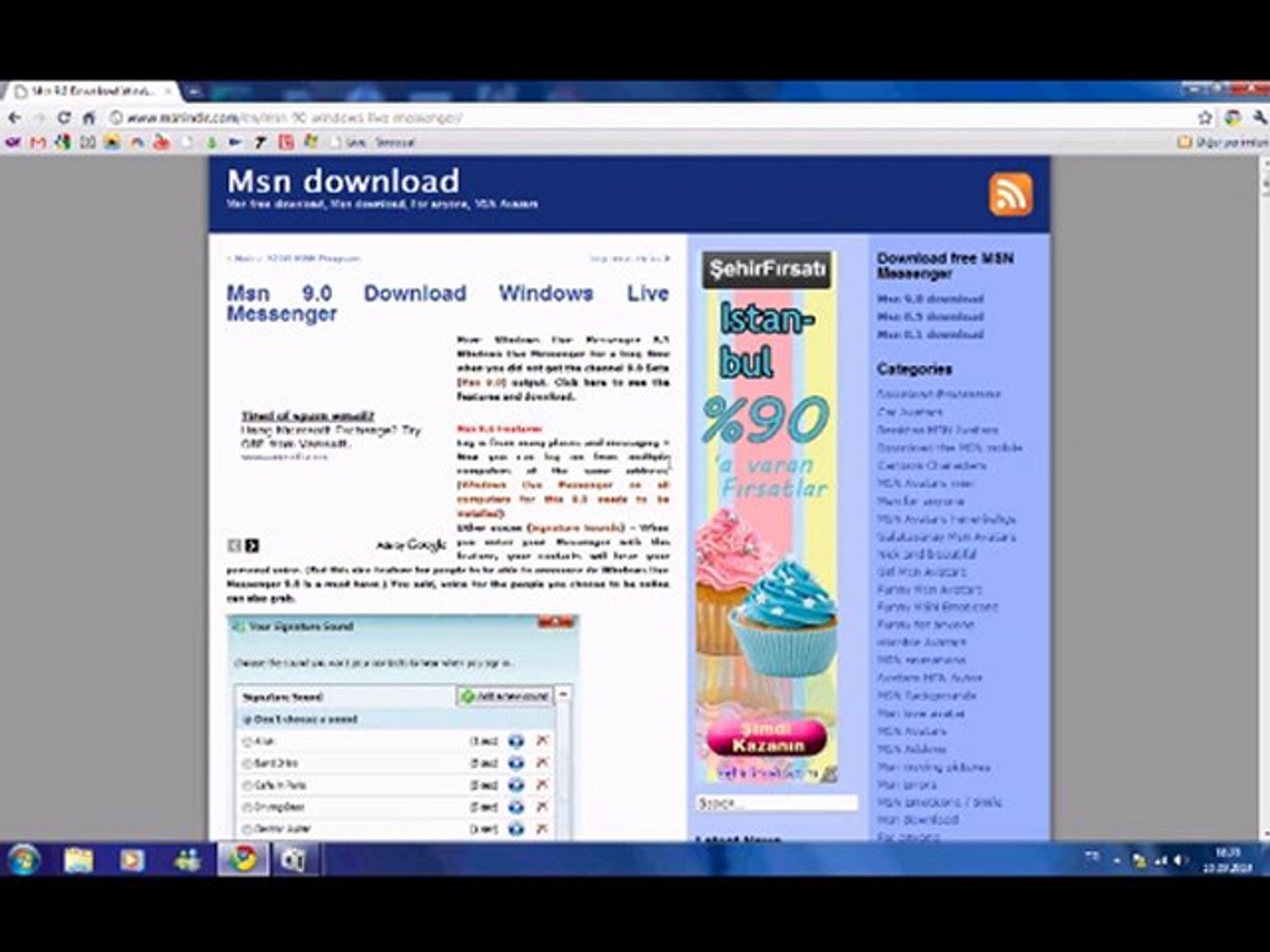
Task: Click the address bar URL field
Action: (653, 117)
